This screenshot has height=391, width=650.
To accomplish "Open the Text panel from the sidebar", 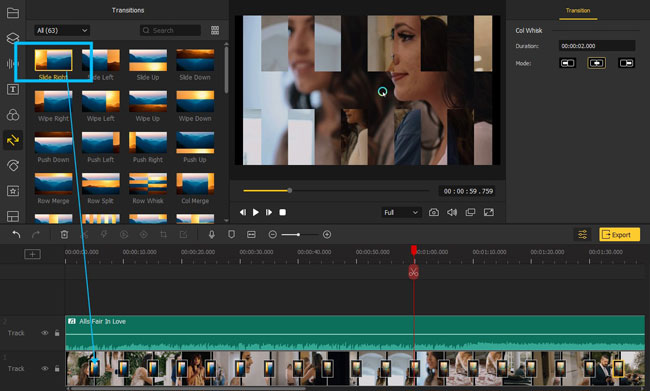I will [x=13, y=89].
